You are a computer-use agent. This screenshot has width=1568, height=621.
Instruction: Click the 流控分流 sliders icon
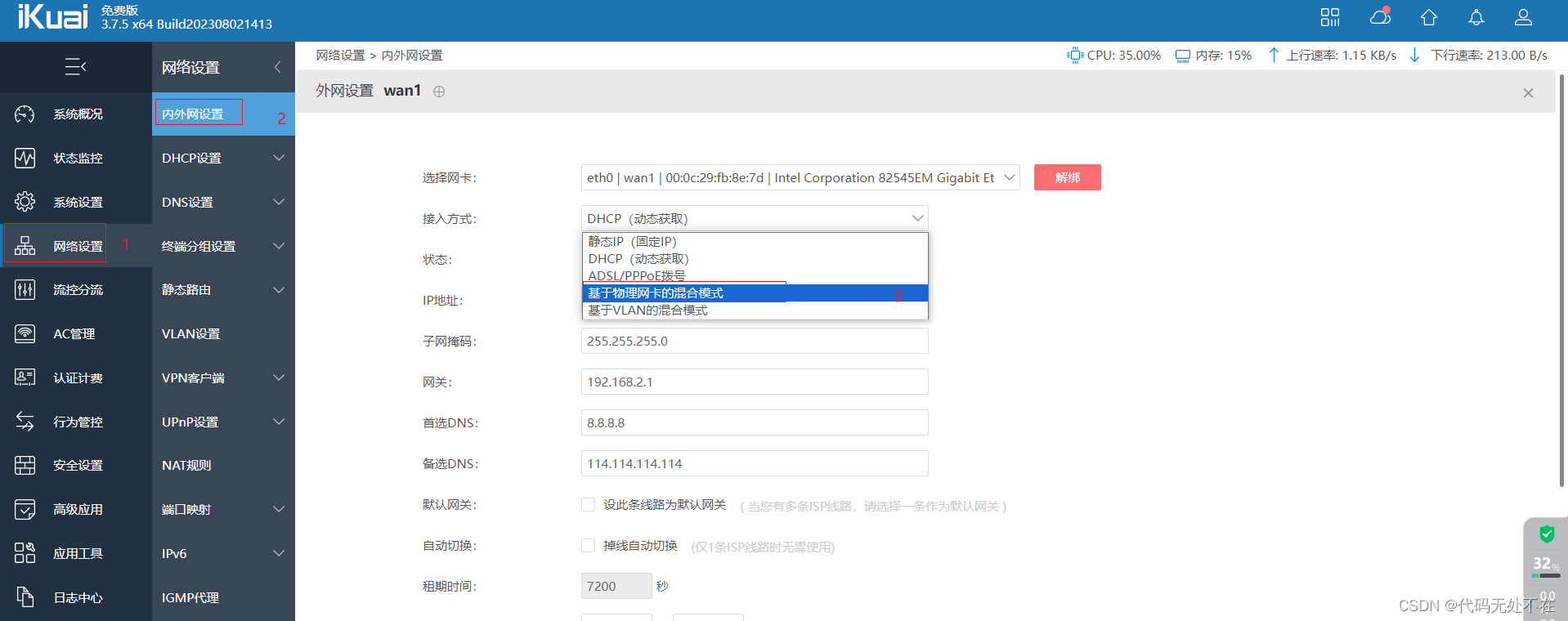click(x=25, y=289)
